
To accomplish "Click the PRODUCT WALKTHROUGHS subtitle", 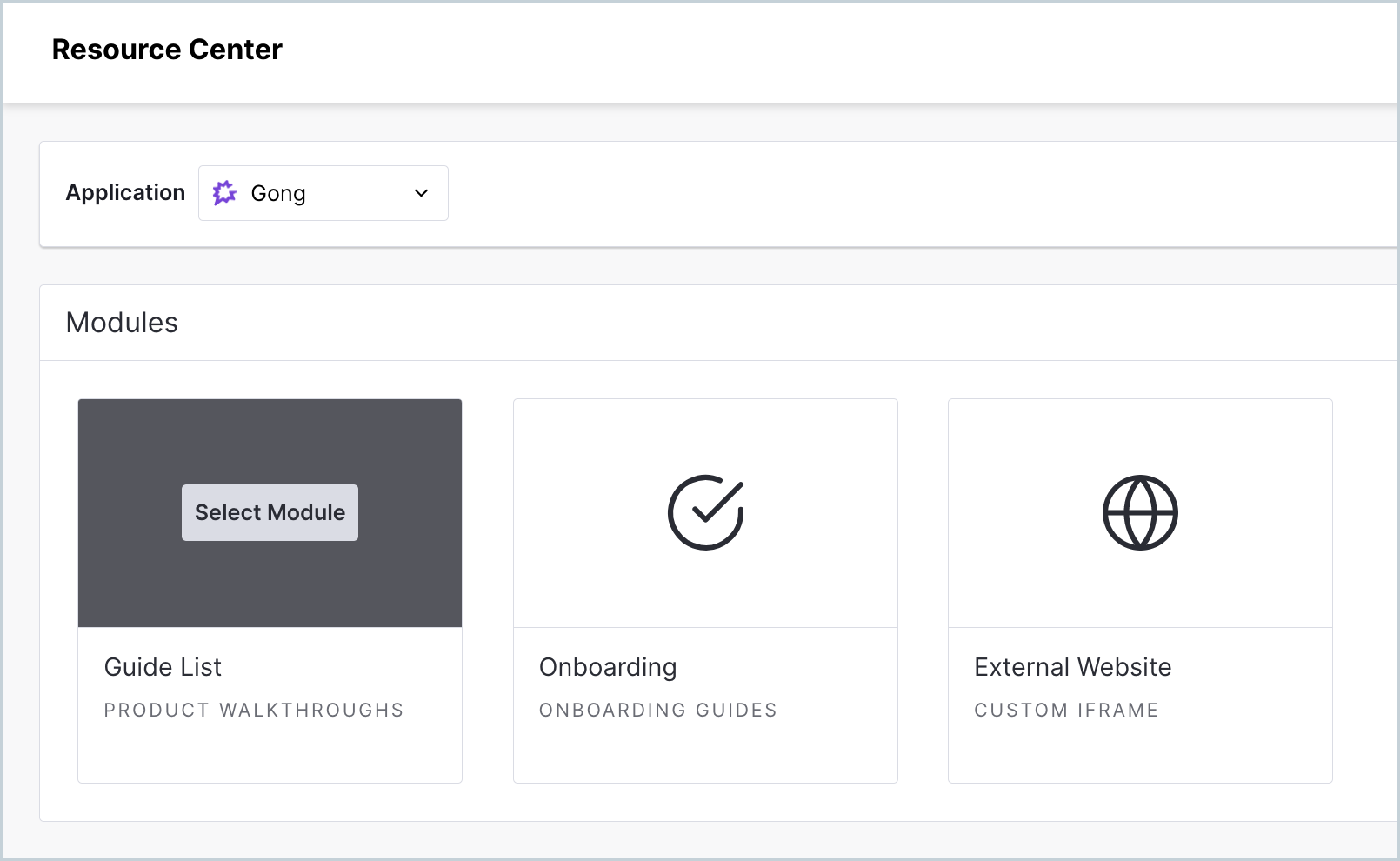I will click(254, 710).
